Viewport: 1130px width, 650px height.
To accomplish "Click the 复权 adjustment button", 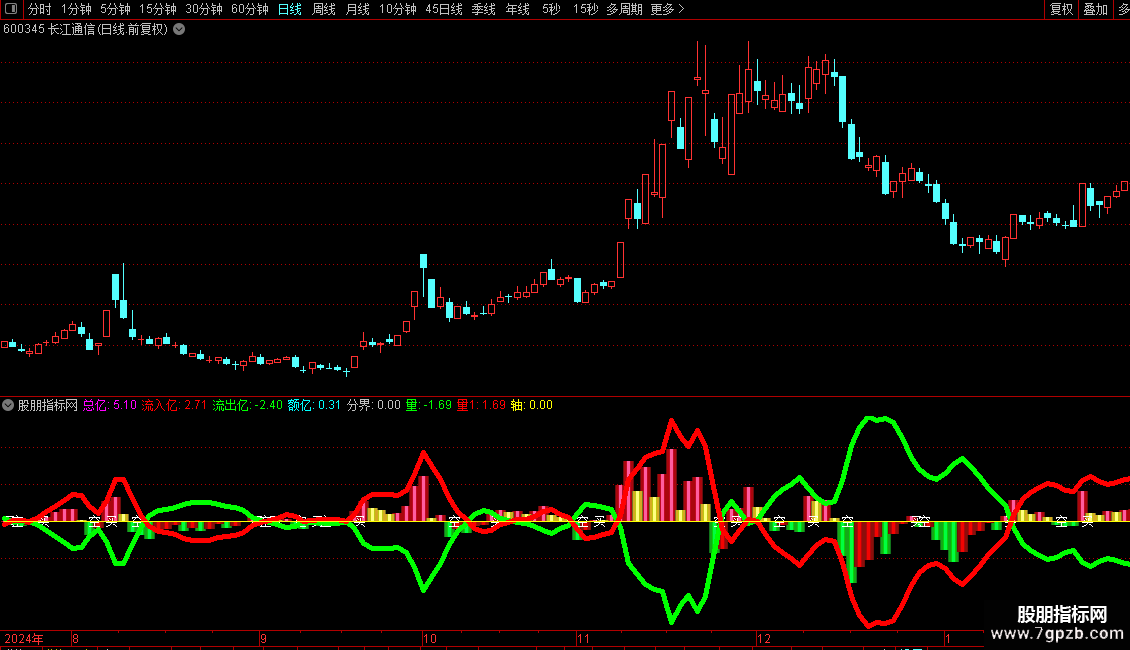I will tap(1062, 9).
